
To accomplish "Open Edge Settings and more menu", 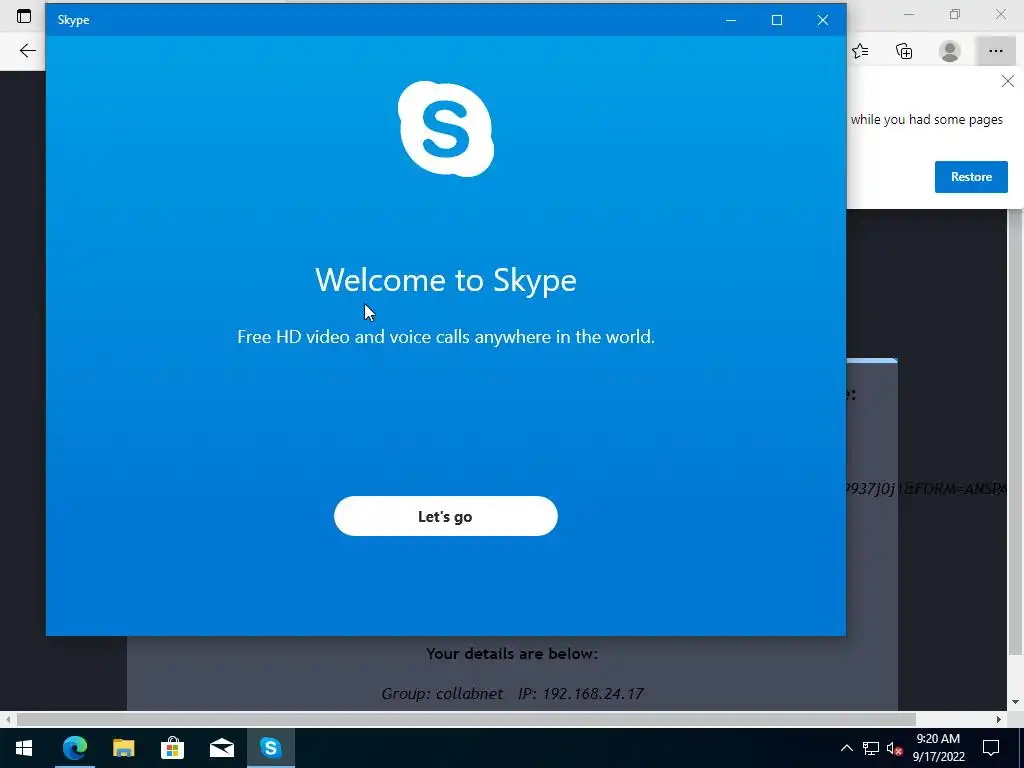I will (995, 51).
